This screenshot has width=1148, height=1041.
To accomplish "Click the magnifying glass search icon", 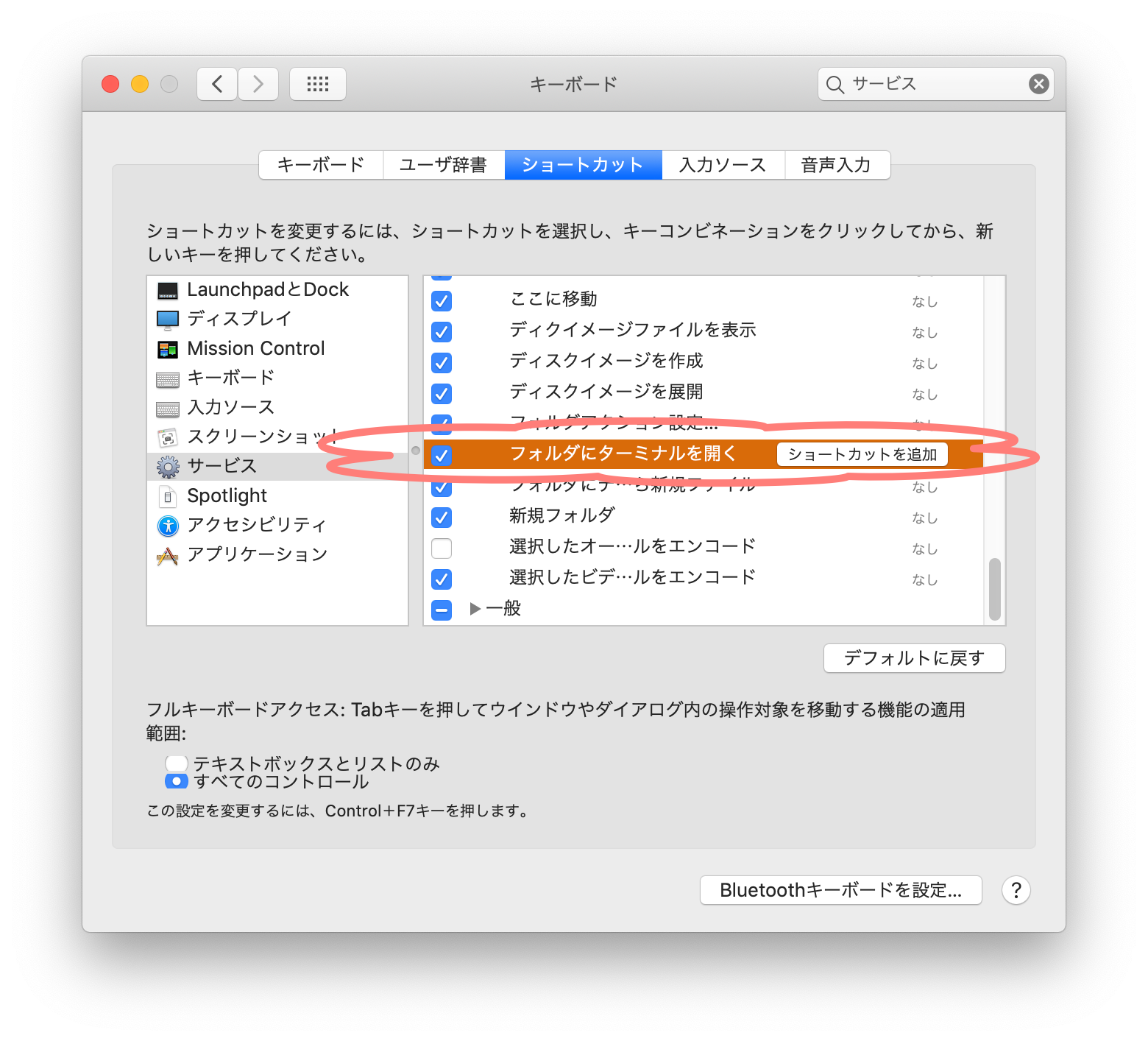I will point(835,85).
